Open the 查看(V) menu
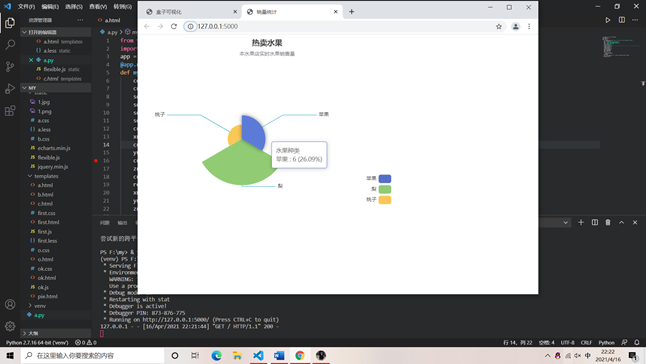The height and width of the screenshot is (364, 646). 98,7
